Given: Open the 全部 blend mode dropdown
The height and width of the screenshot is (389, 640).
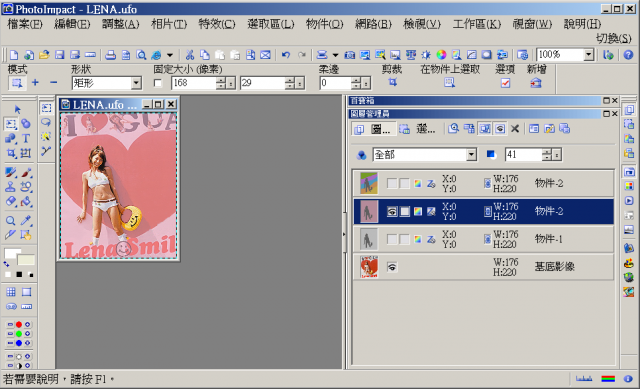Looking at the screenshot, I should tap(471, 155).
